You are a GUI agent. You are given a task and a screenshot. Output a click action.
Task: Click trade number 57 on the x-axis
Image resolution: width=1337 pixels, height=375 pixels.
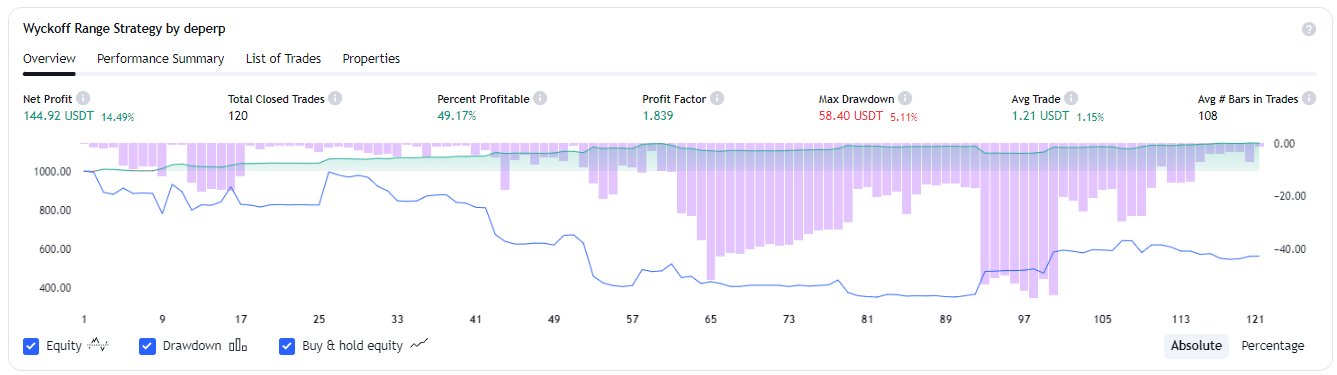(632, 319)
